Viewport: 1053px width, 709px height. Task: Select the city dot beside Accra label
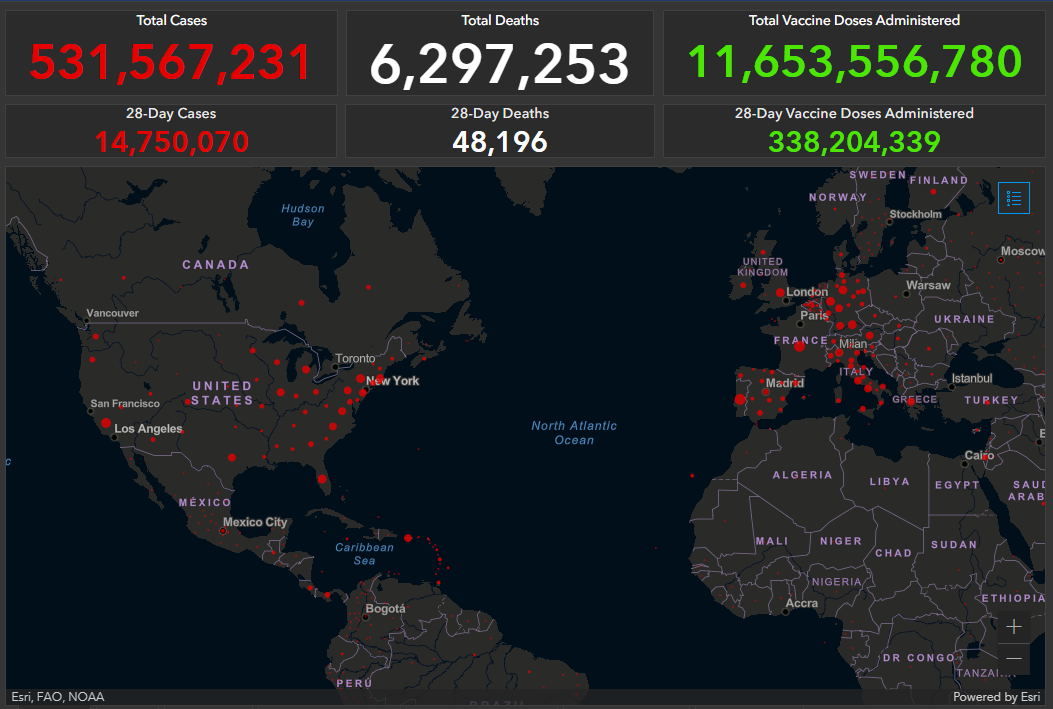click(x=787, y=611)
